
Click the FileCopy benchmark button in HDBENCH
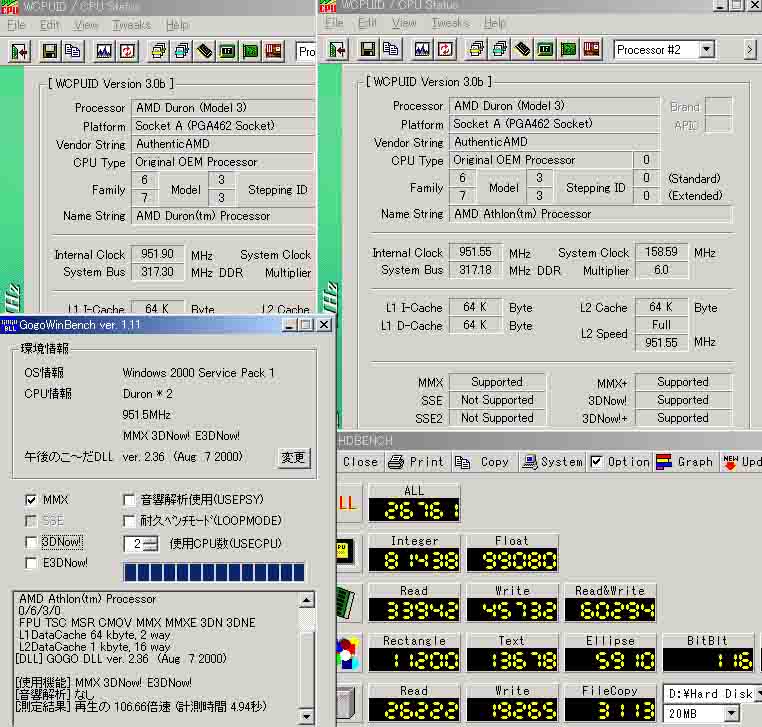coord(610,703)
